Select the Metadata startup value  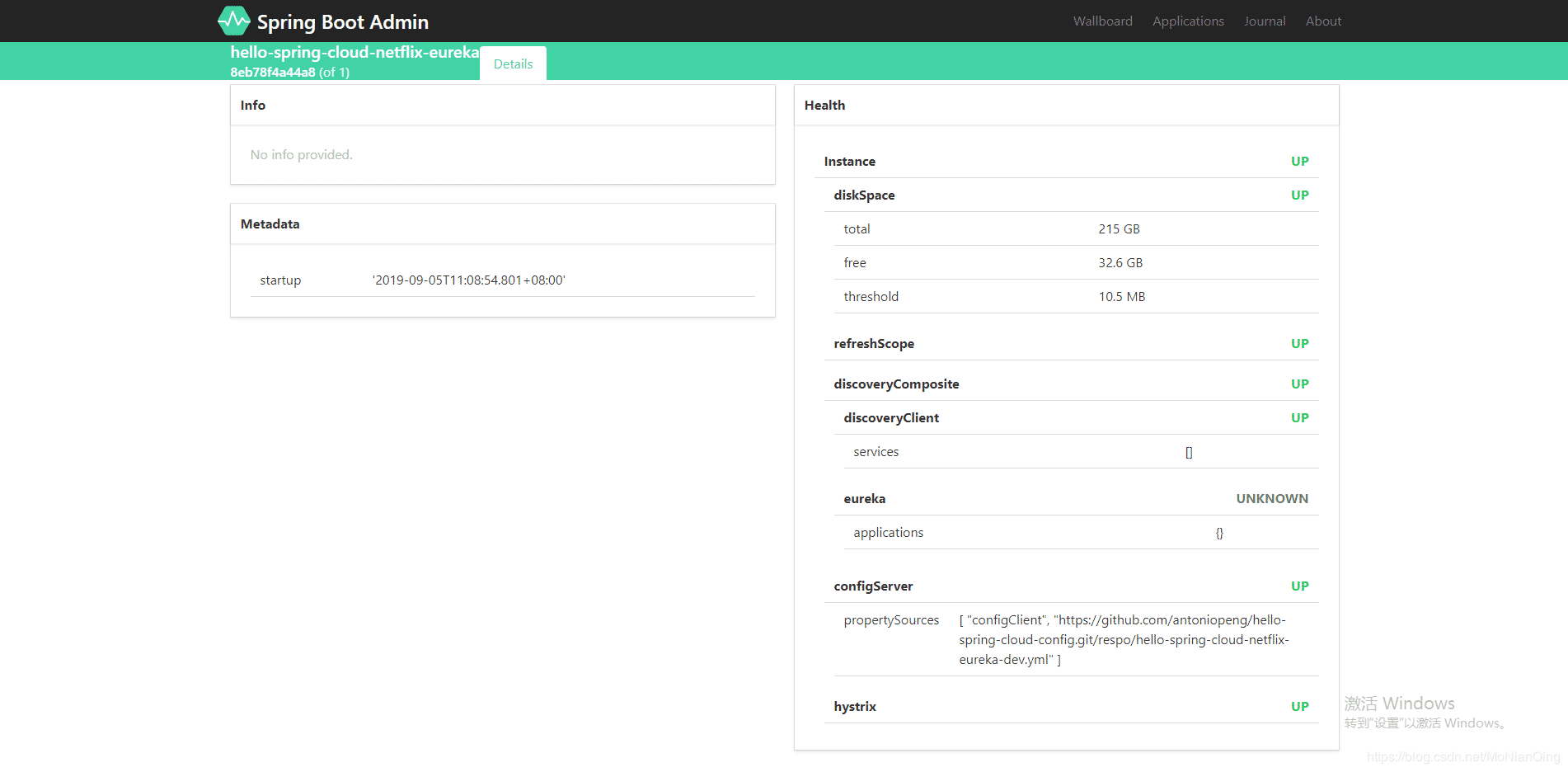coord(468,280)
